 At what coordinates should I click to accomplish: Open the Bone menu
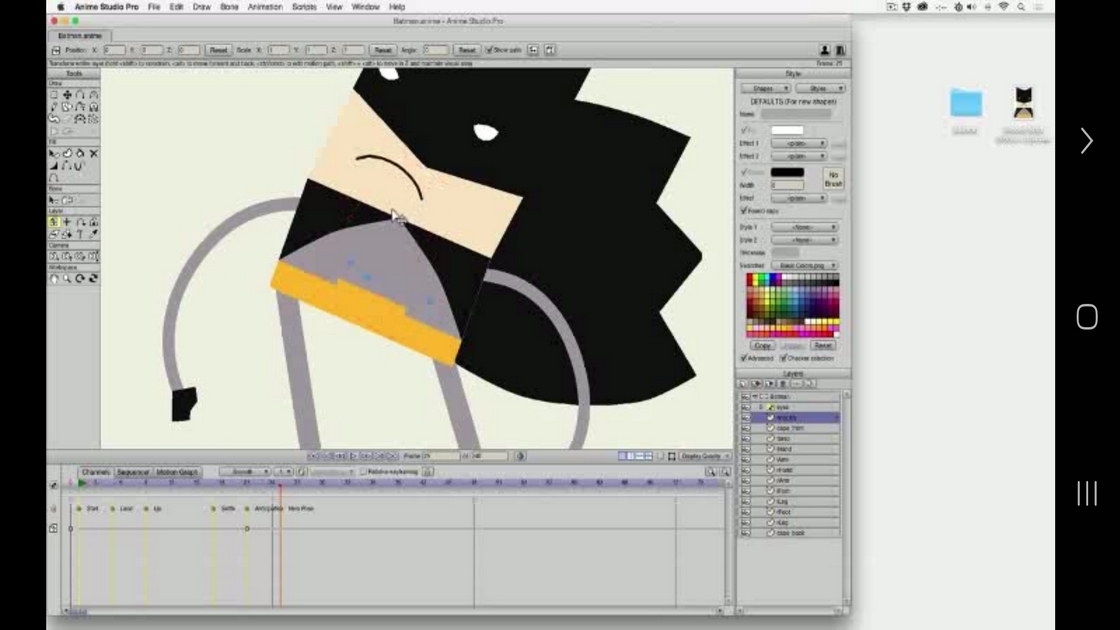click(x=229, y=6)
